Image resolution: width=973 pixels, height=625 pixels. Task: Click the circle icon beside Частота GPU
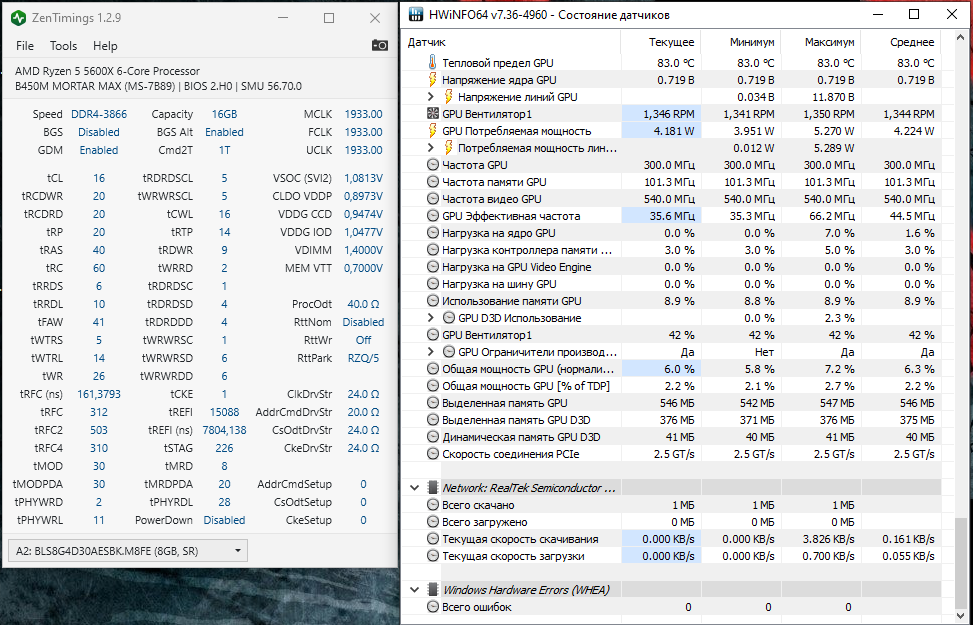point(432,165)
